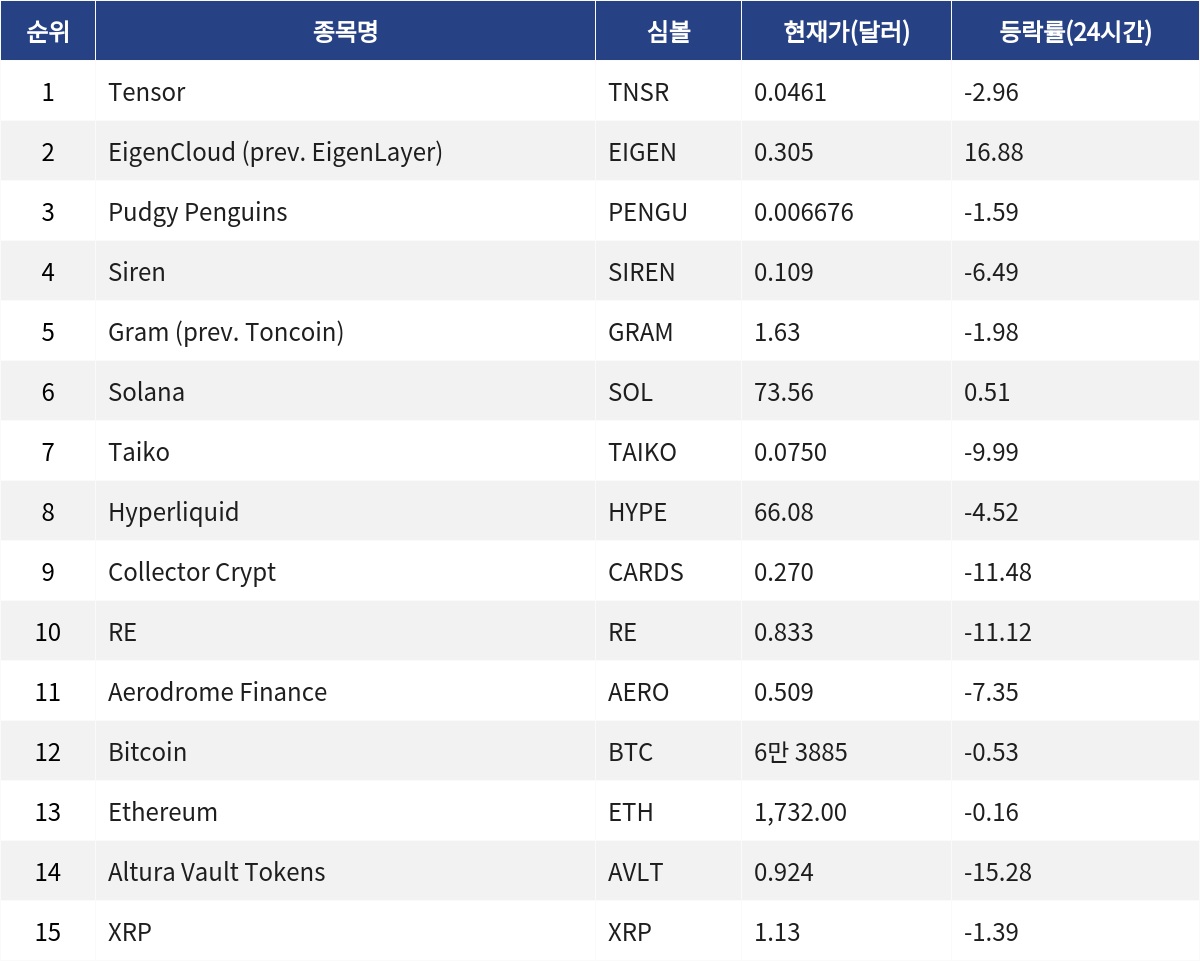This screenshot has width=1200, height=961.
Task: Select the SIREN symbol cell
Action: [668, 272]
